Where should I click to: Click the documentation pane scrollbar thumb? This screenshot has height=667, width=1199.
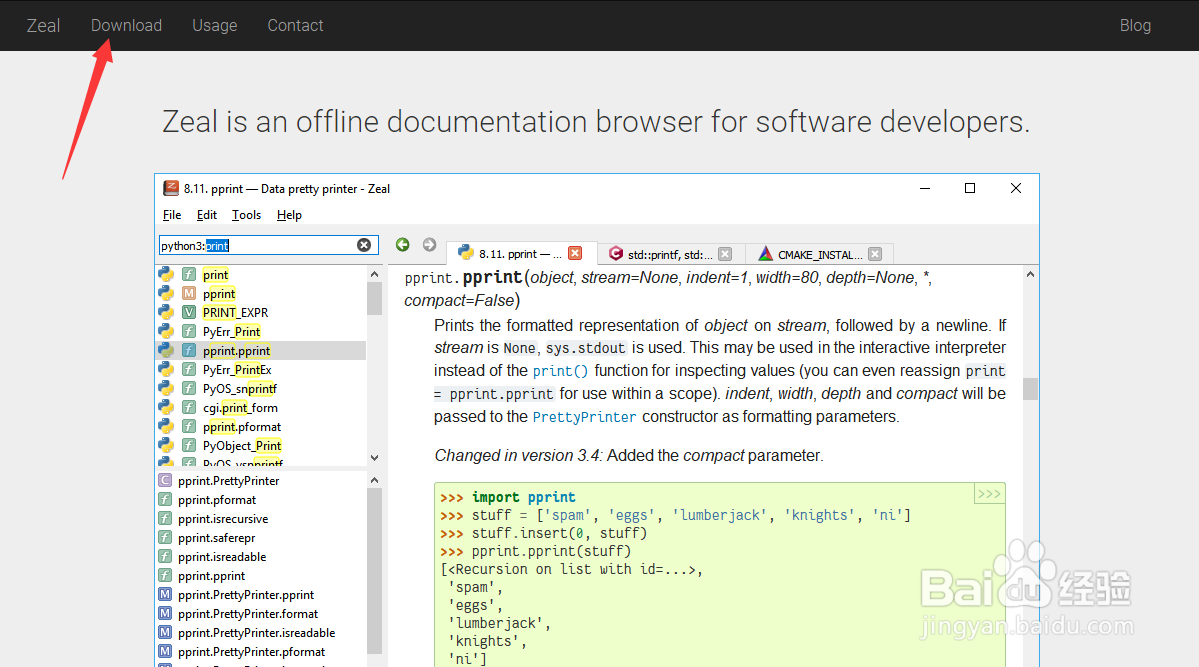[1030, 389]
